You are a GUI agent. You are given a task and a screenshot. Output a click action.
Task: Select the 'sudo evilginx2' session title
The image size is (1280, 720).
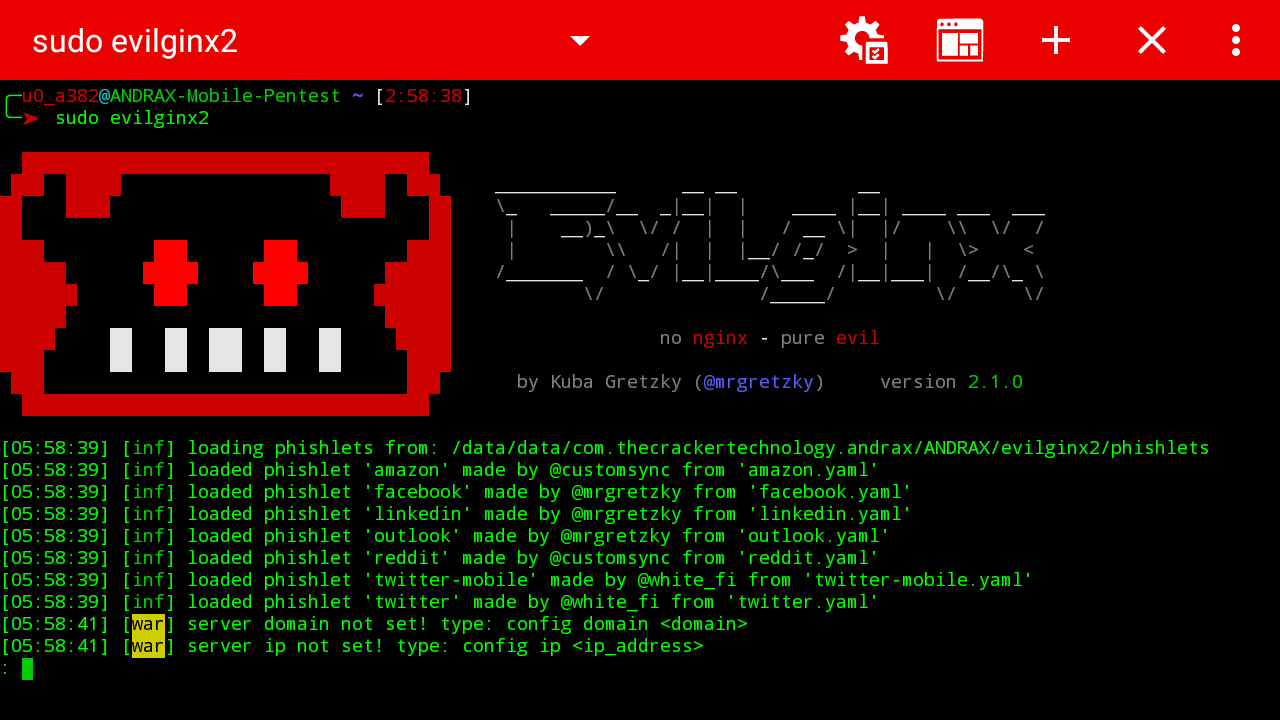[x=135, y=41]
